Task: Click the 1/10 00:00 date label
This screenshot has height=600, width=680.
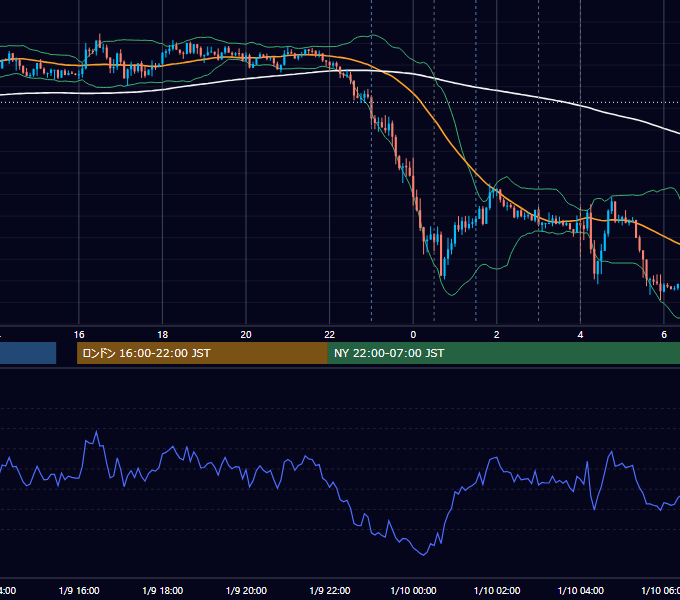Action: [x=413, y=590]
